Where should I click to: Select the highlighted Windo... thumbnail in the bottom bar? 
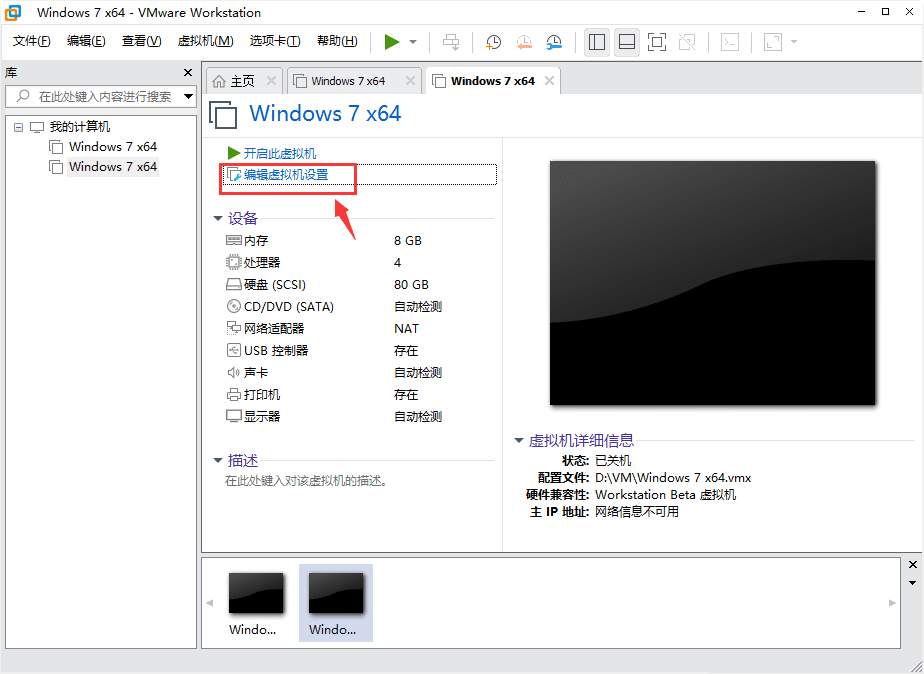336,603
